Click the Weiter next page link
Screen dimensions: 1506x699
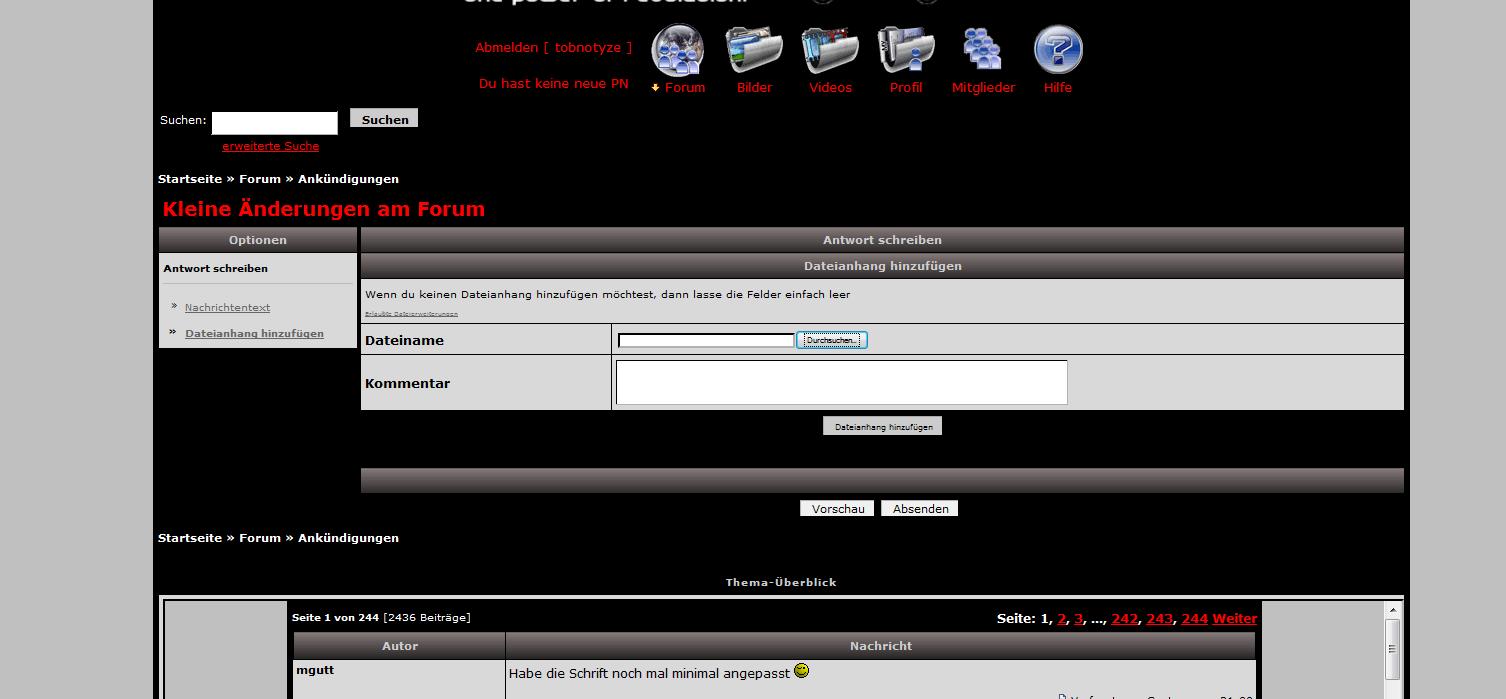click(1234, 619)
